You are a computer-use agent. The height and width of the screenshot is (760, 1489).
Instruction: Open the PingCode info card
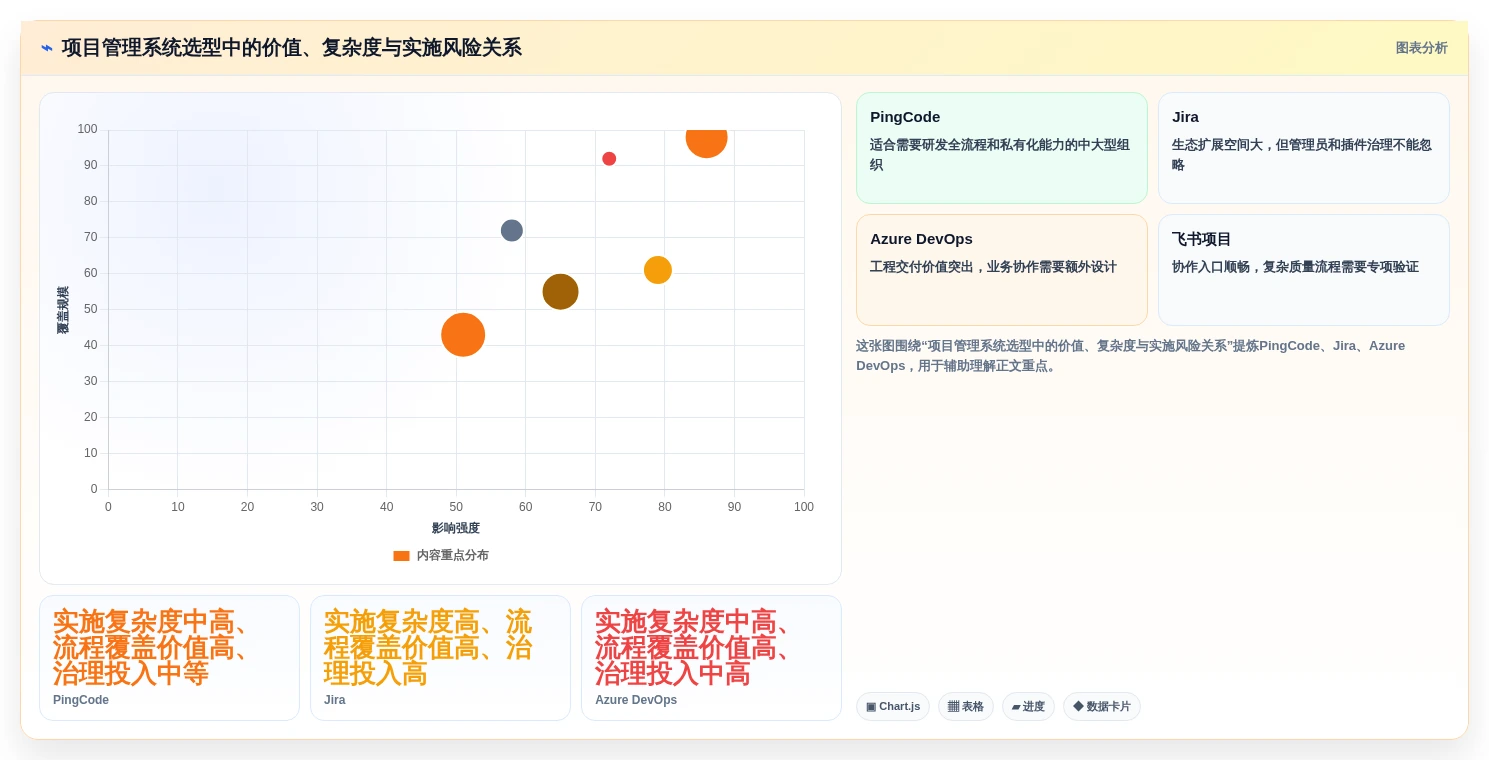pos(1002,148)
